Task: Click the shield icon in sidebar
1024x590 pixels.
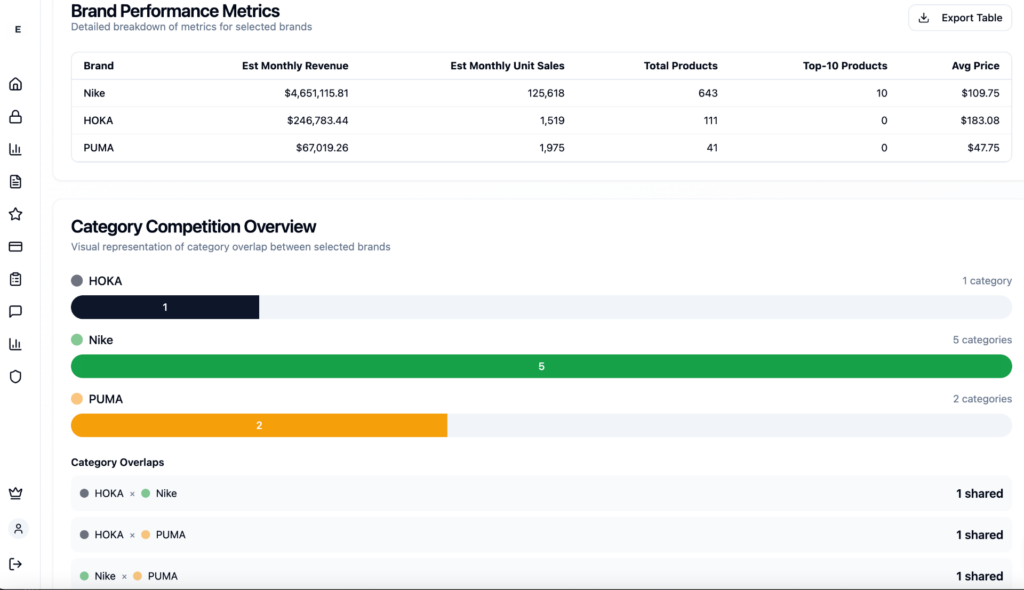Action: (x=15, y=377)
